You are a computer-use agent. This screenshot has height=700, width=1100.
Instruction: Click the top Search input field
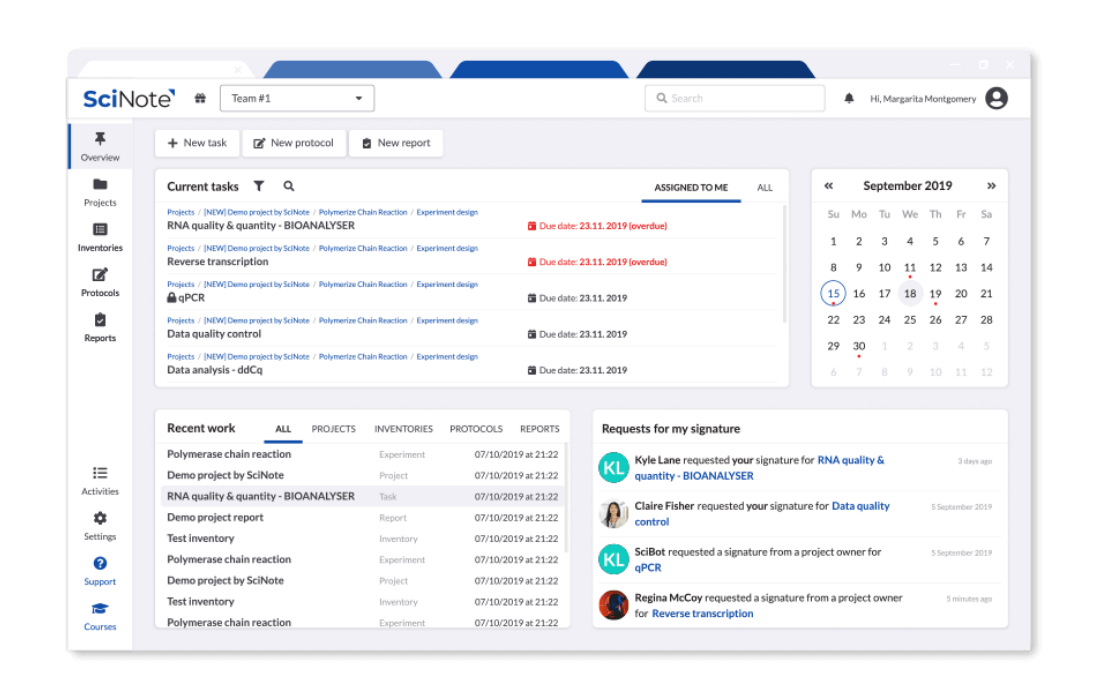[x=735, y=98]
